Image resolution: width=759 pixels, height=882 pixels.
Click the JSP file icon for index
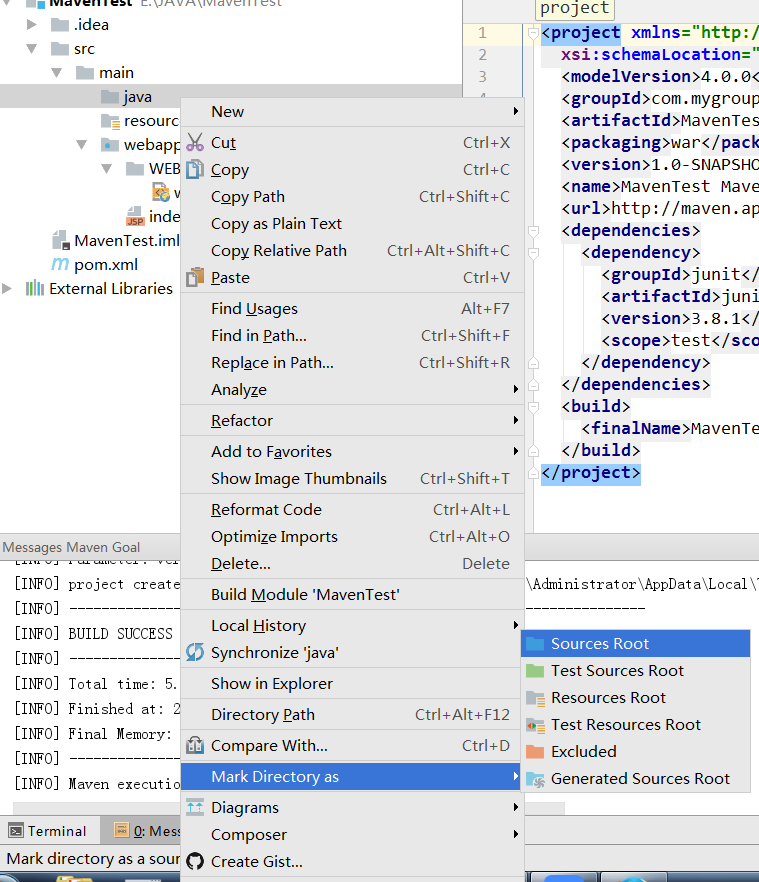135,216
